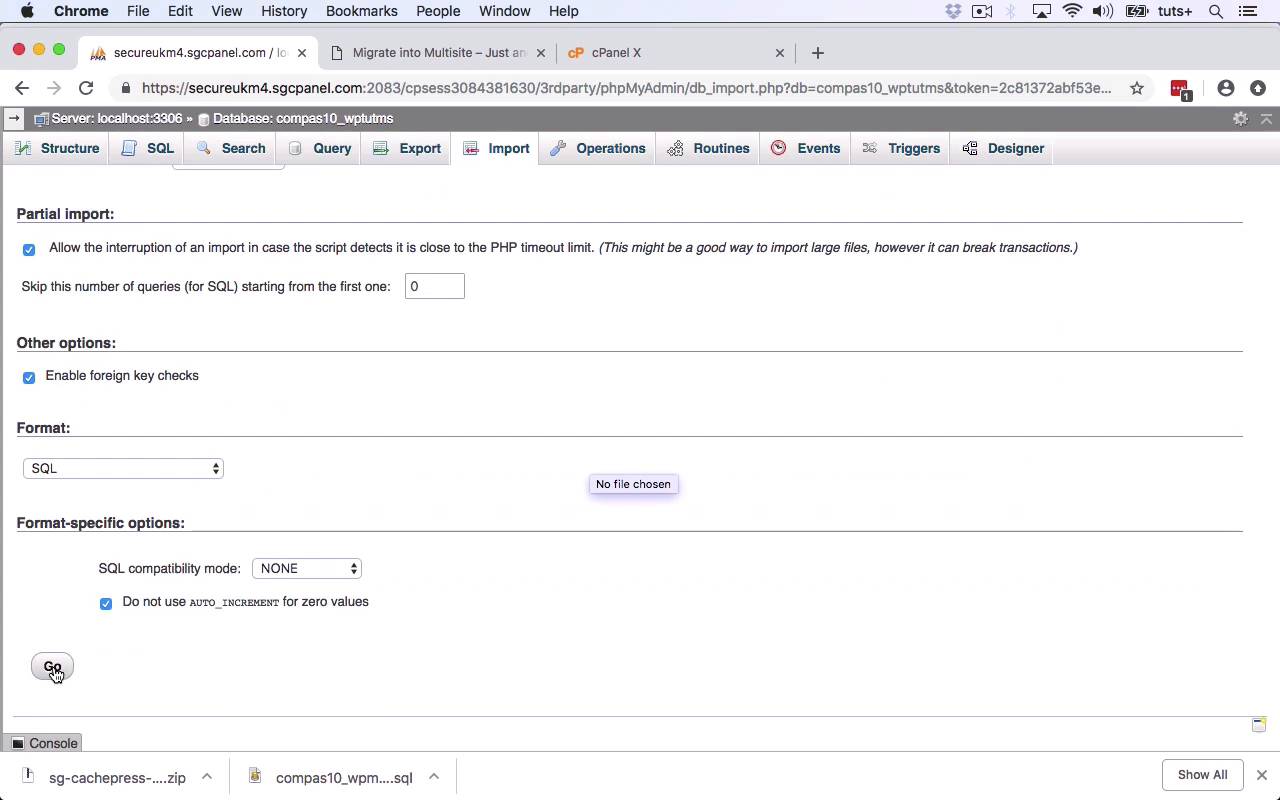Expand options for compas10_wpm sql download
The width and height of the screenshot is (1280, 800).
click(434, 776)
